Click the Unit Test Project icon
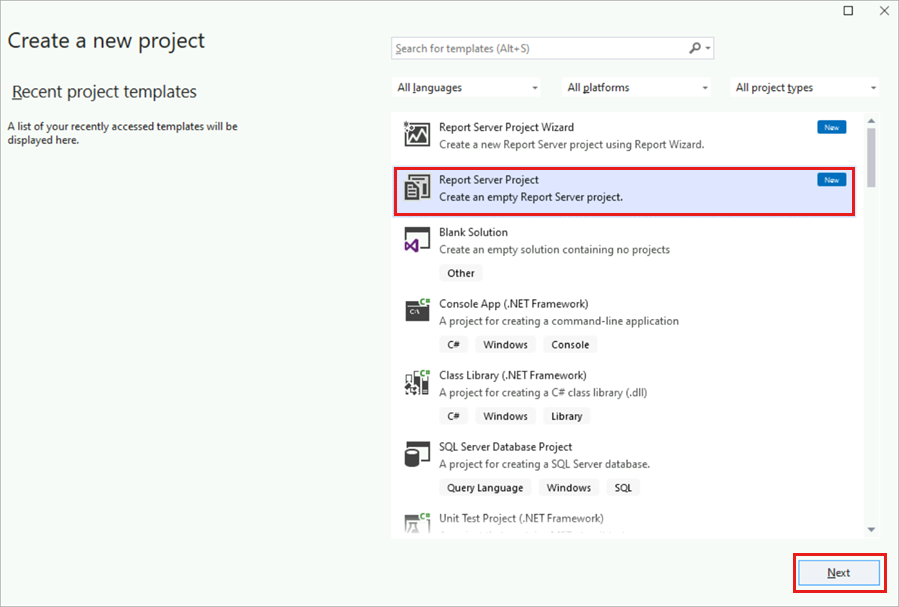Image resolution: width=899 pixels, height=607 pixels. [x=419, y=522]
